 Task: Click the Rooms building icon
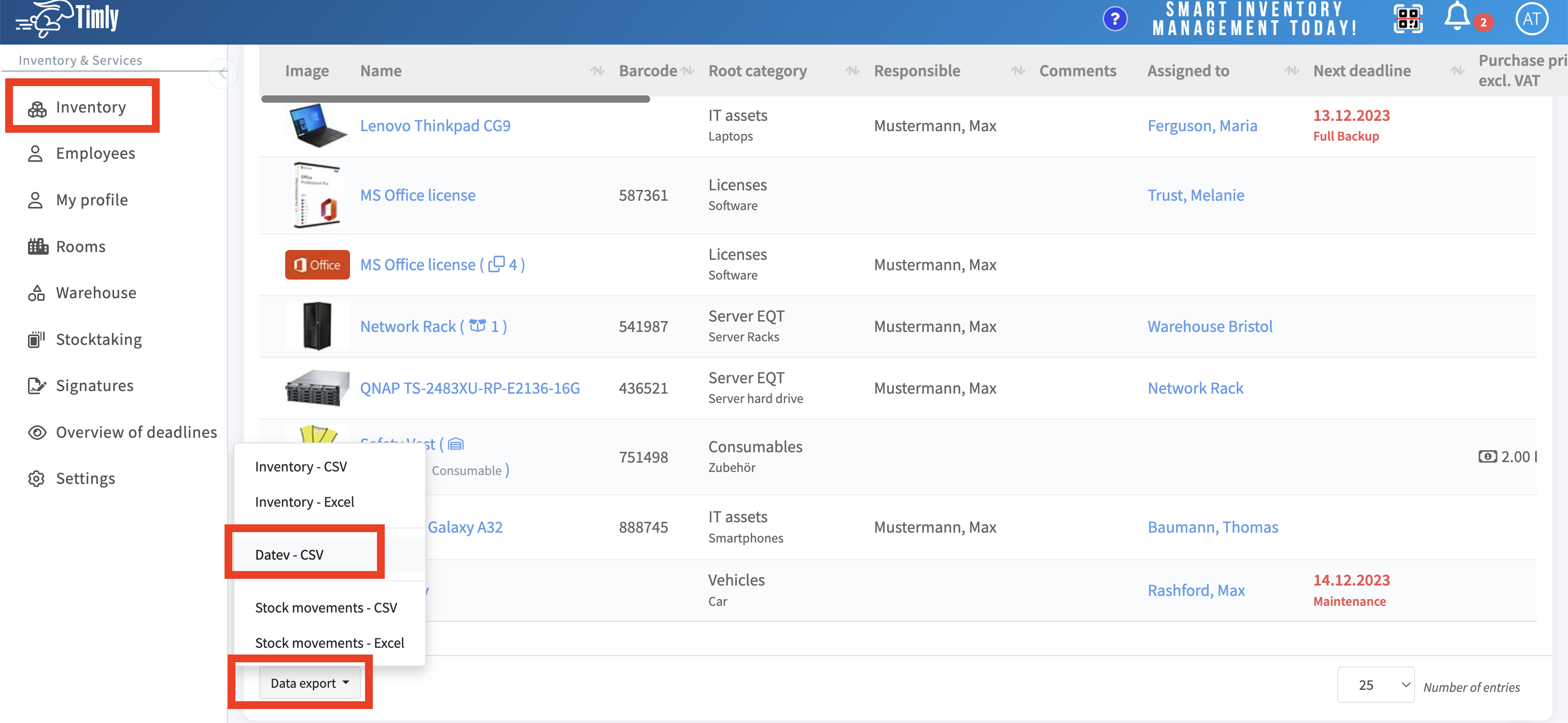38,246
